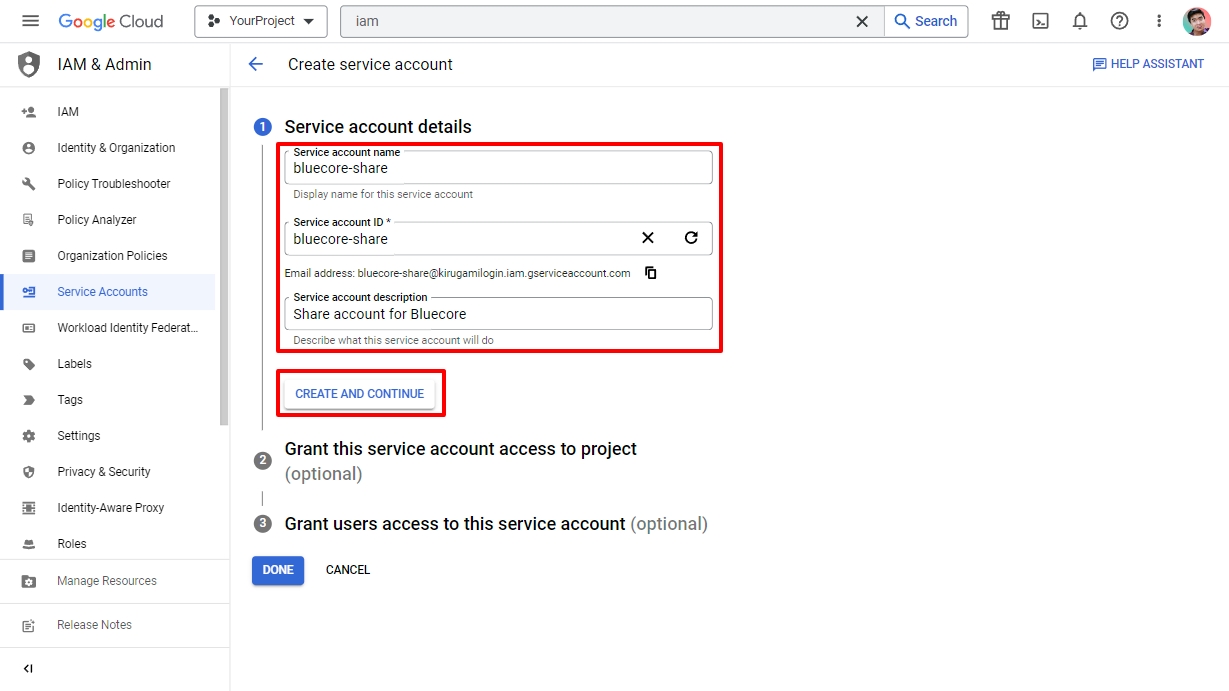Activate Cloud Shell terminal icon

[x=1040, y=21]
